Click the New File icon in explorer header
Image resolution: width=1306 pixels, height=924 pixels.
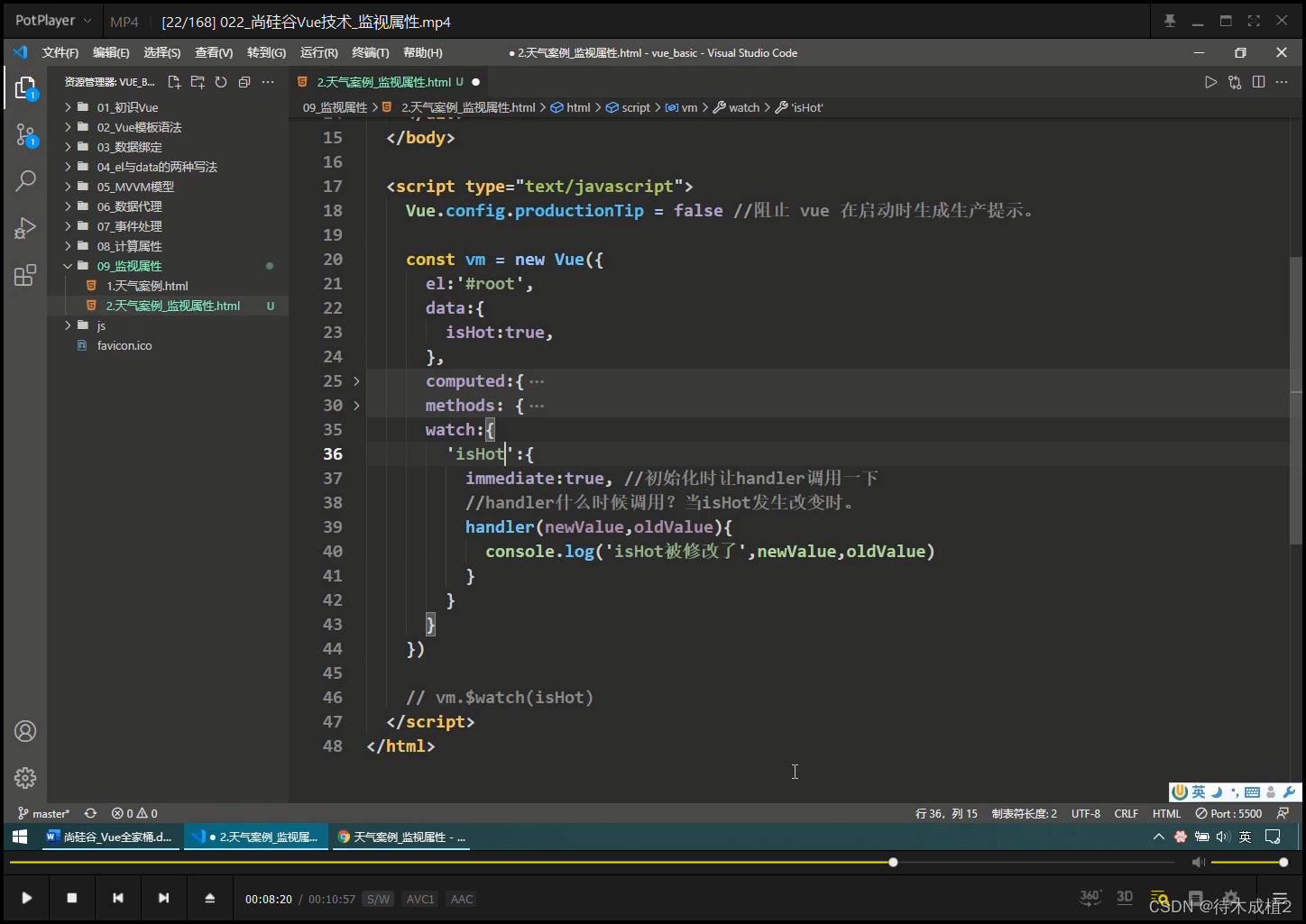(174, 82)
